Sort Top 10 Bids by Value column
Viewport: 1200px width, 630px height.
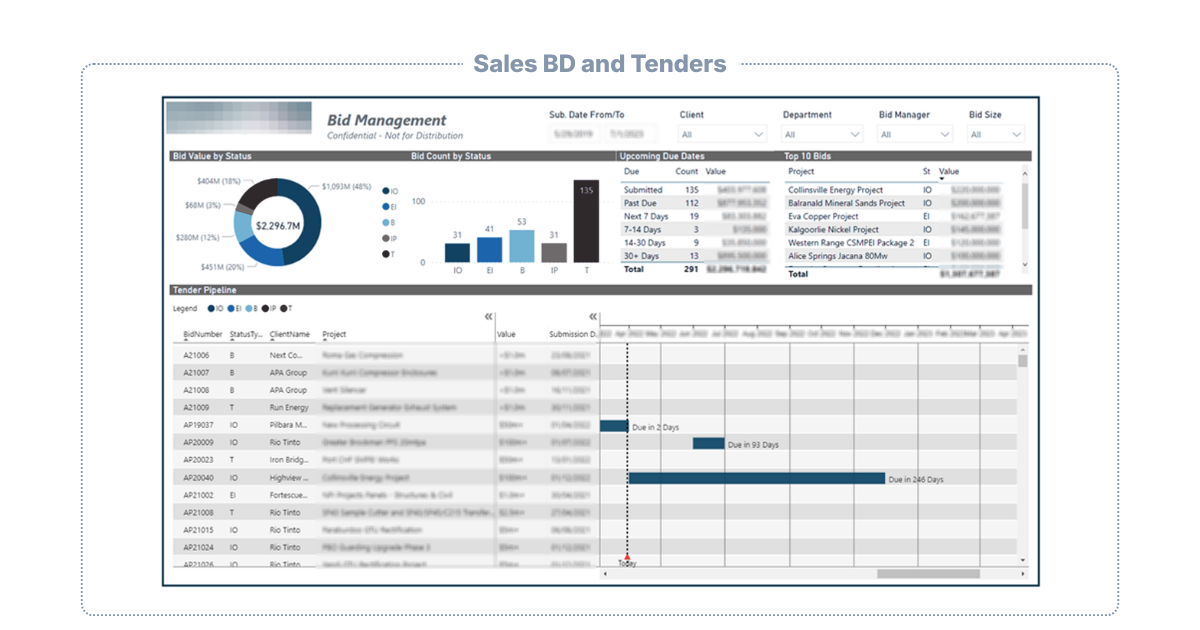pyautogui.click(x=949, y=172)
